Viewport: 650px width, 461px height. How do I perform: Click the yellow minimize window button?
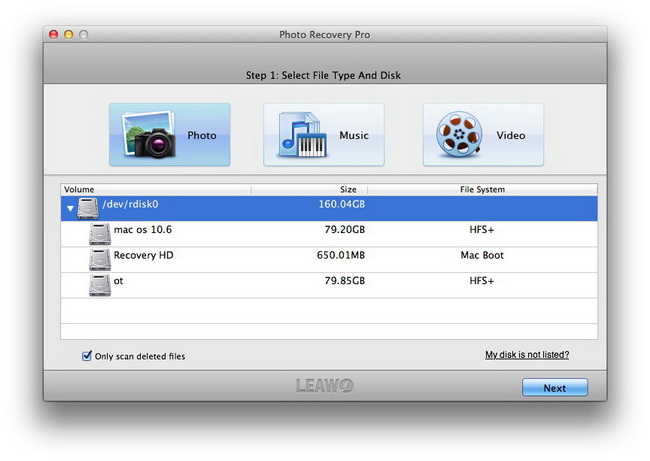[68, 34]
